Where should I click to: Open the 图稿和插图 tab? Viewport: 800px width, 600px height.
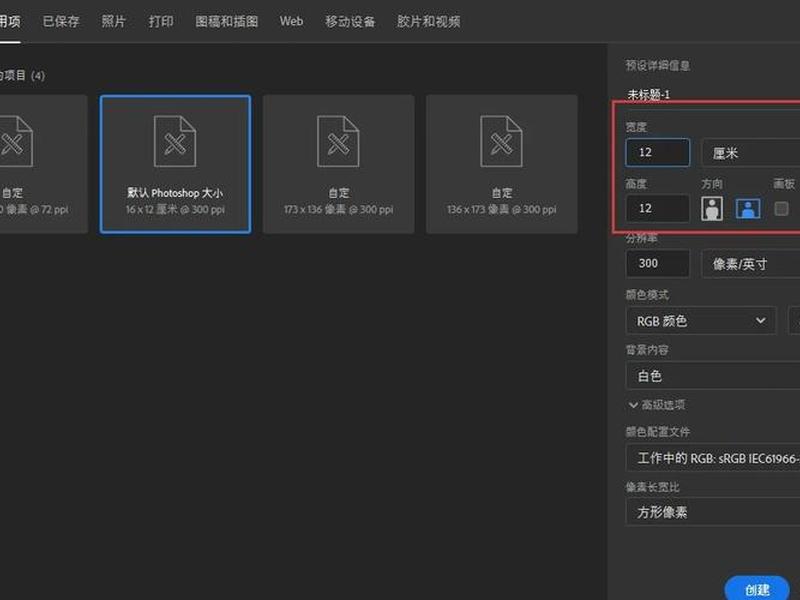point(227,21)
